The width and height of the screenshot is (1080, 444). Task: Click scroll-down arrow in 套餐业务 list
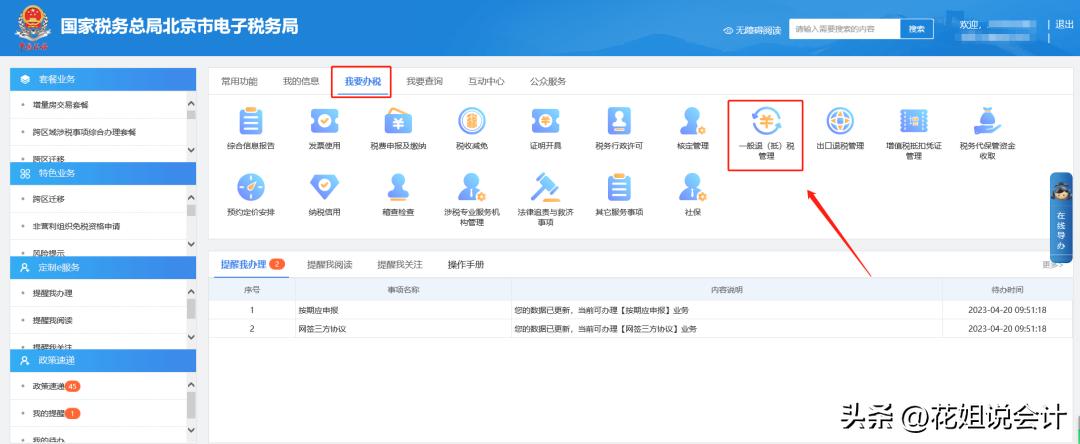191,149
